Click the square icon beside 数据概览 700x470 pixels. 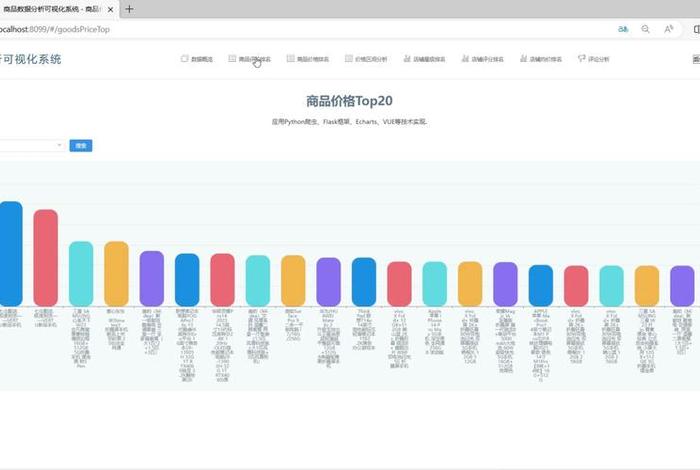[x=184, y=58]
